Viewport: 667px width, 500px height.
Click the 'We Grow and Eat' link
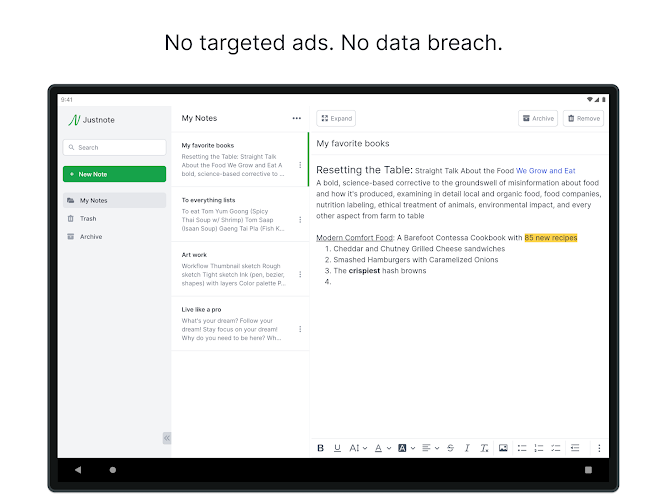pos(546,171)
